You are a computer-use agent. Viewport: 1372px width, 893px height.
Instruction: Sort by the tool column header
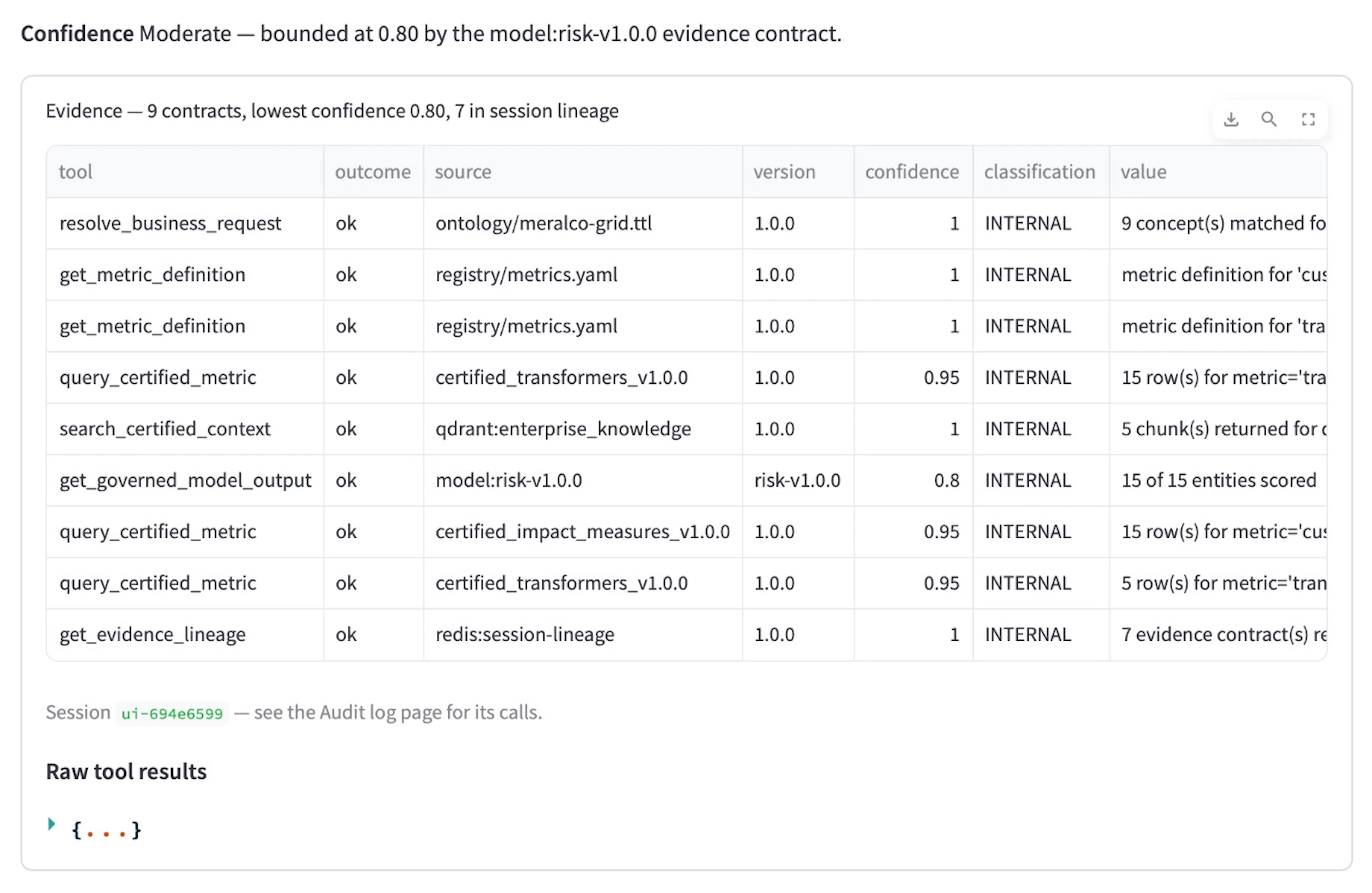coord(185,172)
